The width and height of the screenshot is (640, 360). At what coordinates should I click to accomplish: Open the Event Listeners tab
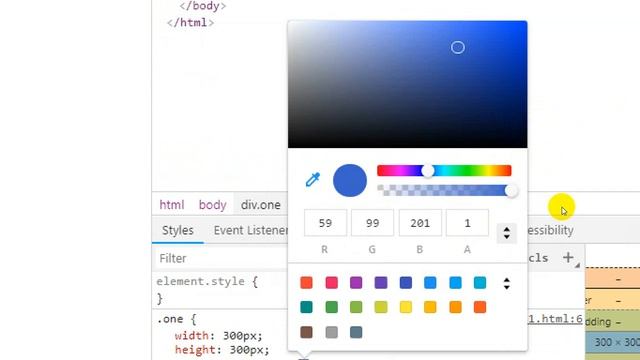[251, 230]
